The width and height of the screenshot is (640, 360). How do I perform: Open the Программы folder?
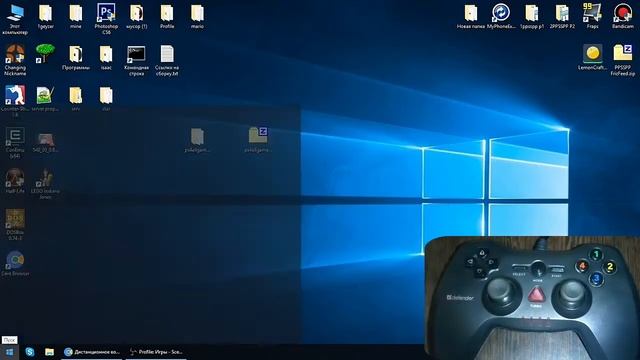click(x=76, y=58)
